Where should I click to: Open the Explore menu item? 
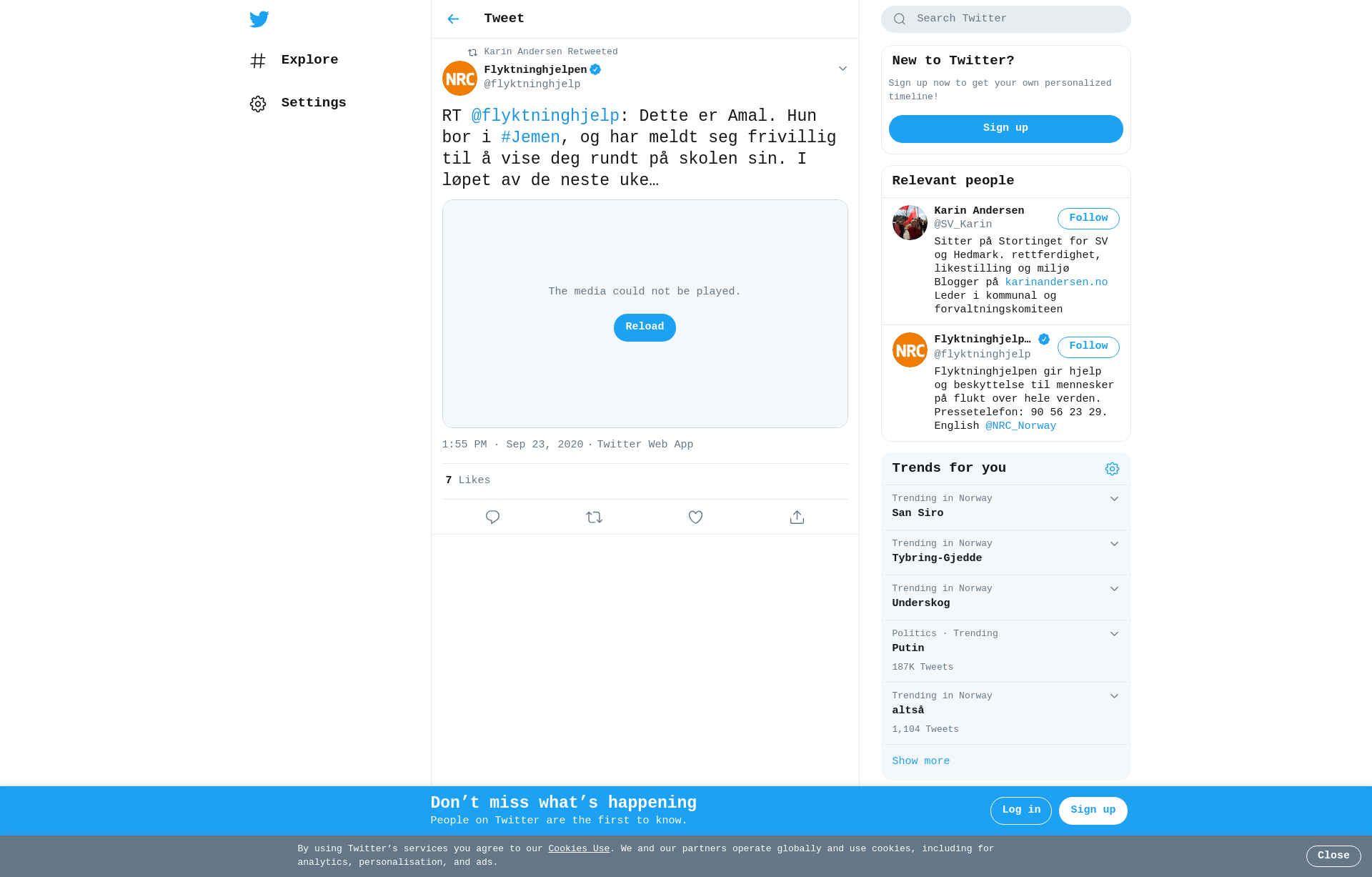[294, 60]
